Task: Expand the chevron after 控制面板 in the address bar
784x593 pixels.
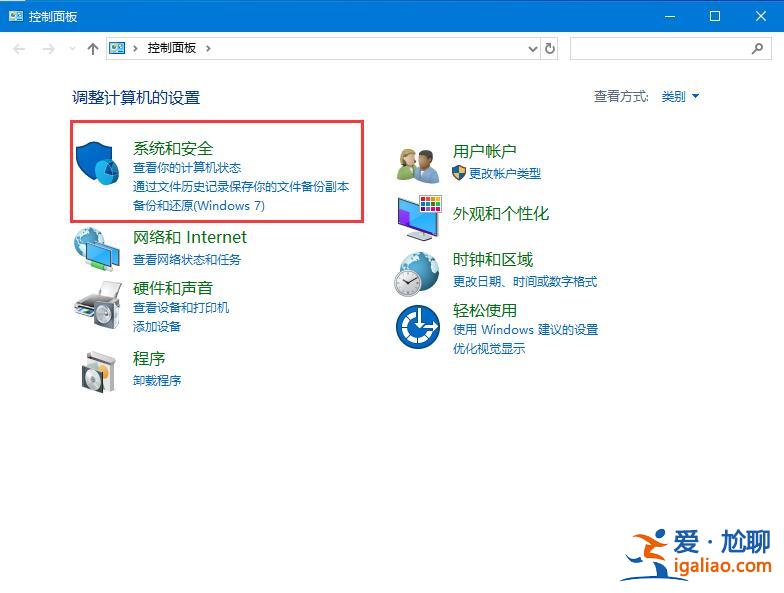Action: click(208, 48)
